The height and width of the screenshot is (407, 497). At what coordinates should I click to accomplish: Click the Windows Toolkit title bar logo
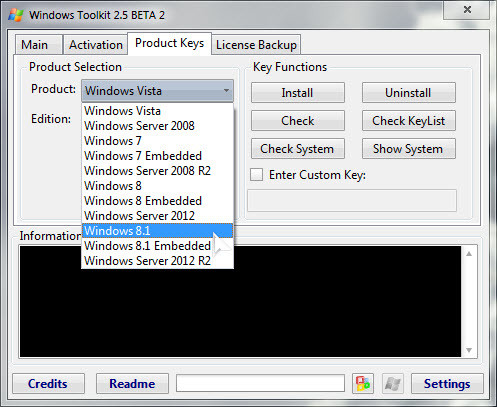pos(15,15)
